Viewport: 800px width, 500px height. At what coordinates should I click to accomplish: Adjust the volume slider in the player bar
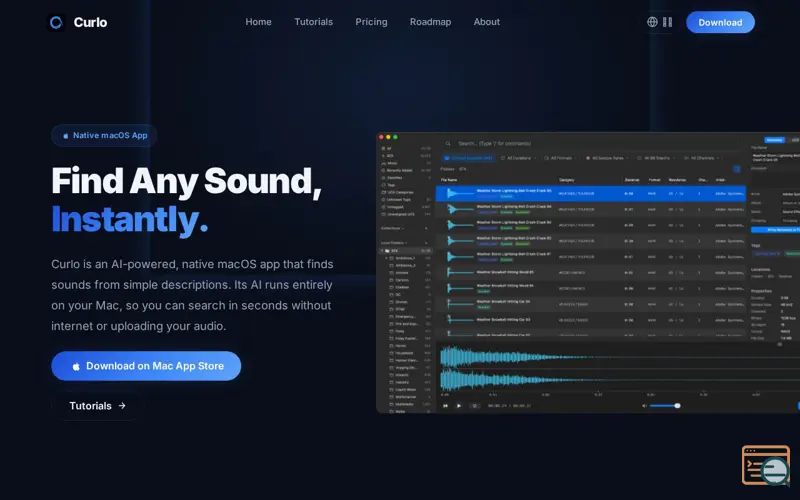(664, 406)
